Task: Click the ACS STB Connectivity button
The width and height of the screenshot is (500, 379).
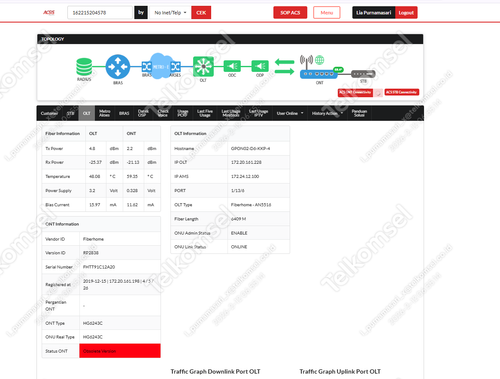Action: point(402,92)
